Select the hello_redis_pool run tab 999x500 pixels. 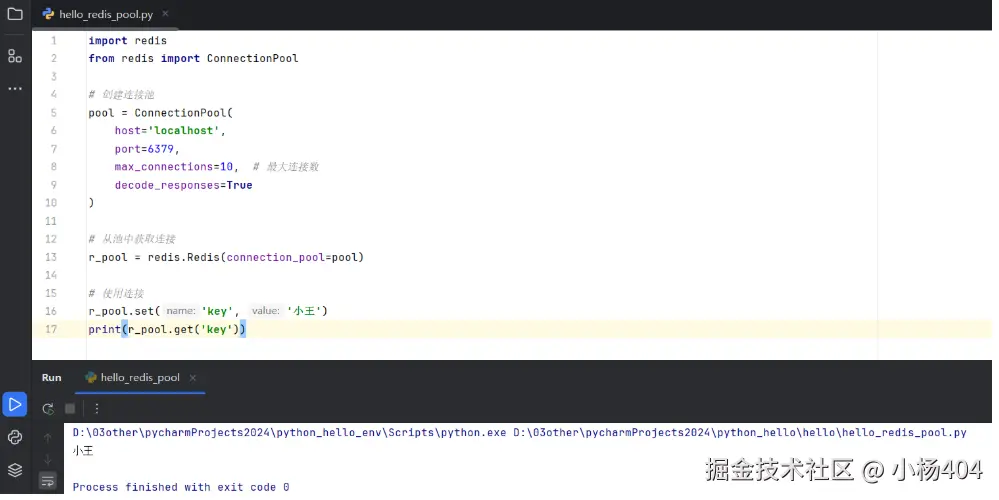click(x=133, y=378)
